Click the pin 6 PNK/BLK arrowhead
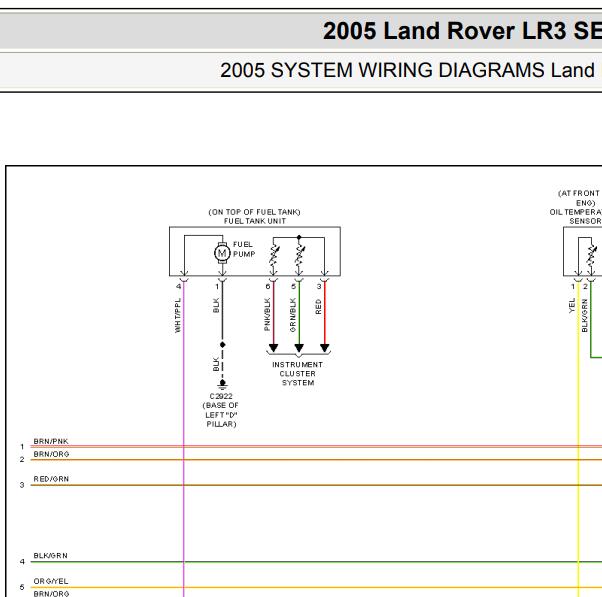The width and height of the screenshot is (602, 597). click(273, 348)
